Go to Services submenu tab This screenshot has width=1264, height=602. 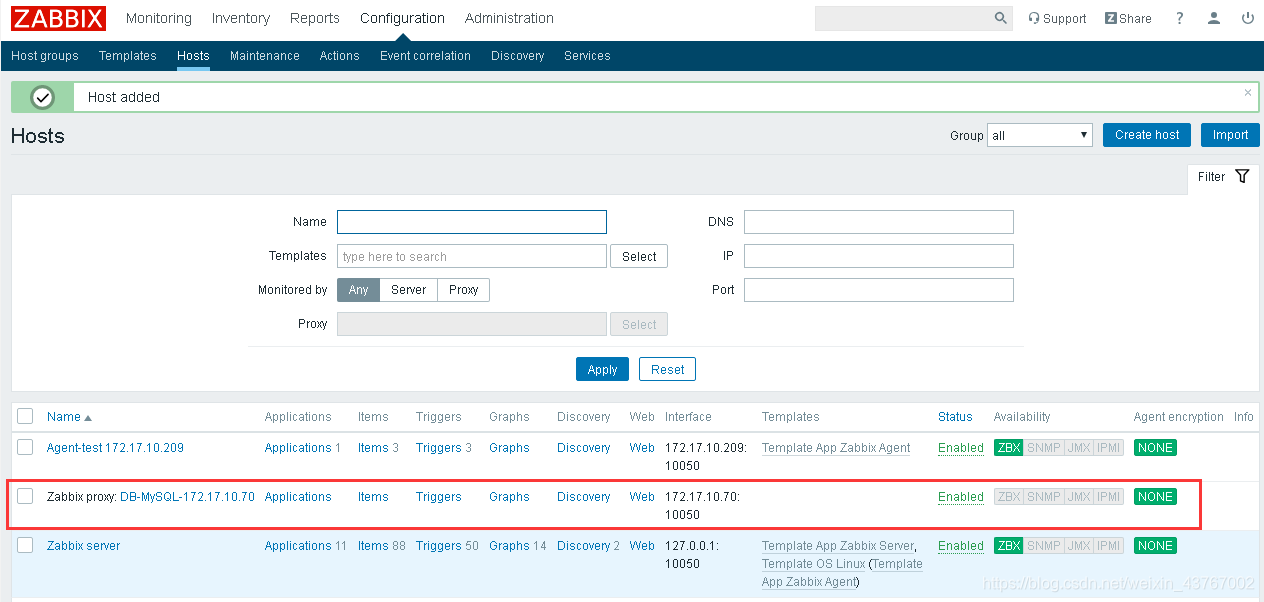[587, 56]
